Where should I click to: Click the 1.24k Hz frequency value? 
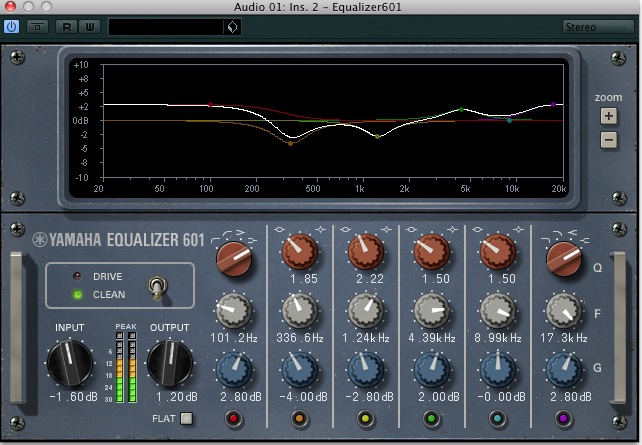click(366, 338)
